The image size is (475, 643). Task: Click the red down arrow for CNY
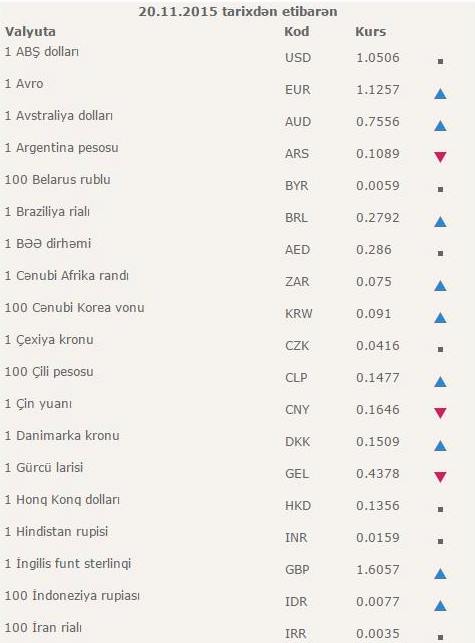(x=440, y=413)
